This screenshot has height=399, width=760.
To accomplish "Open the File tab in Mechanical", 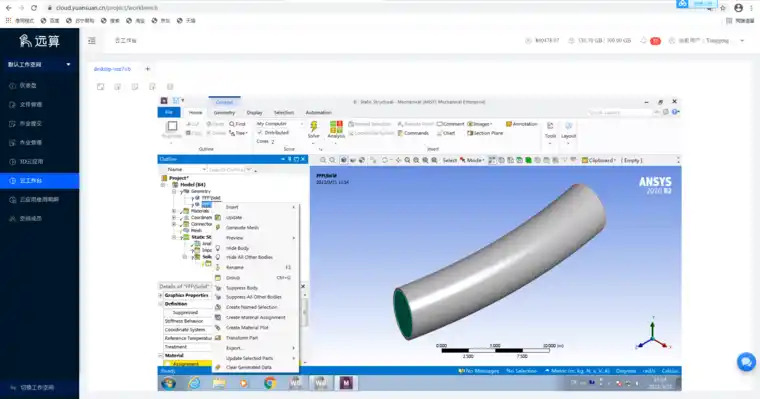I will click(x=169, y=112).
